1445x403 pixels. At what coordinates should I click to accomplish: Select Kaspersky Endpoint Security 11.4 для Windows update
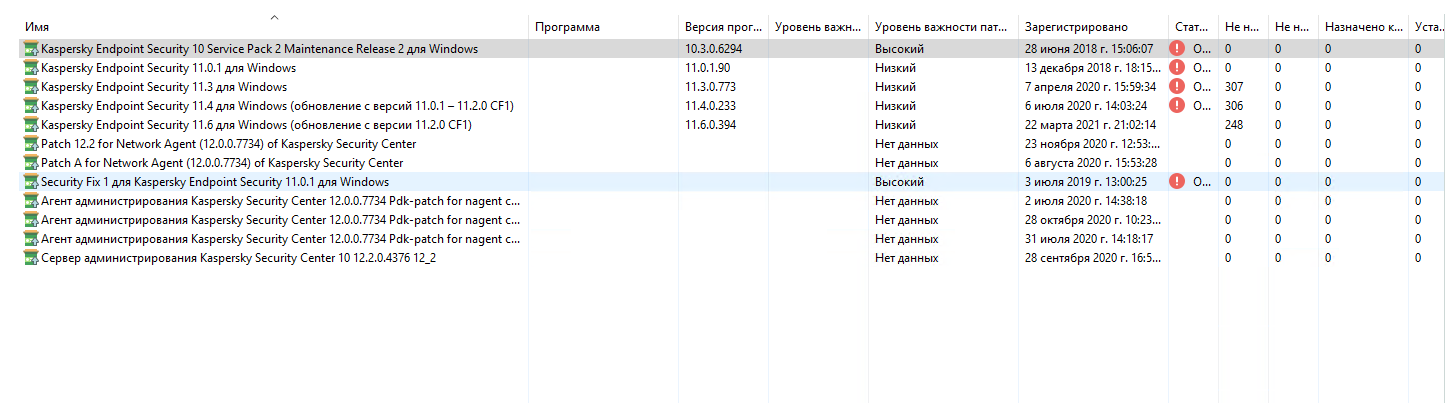tap(277, 106)
